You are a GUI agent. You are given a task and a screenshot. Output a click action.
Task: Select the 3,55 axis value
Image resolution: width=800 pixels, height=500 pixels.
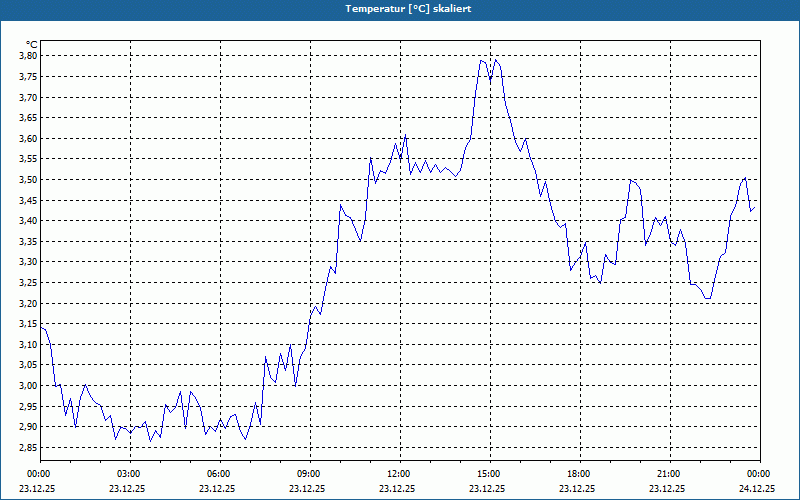29,159
